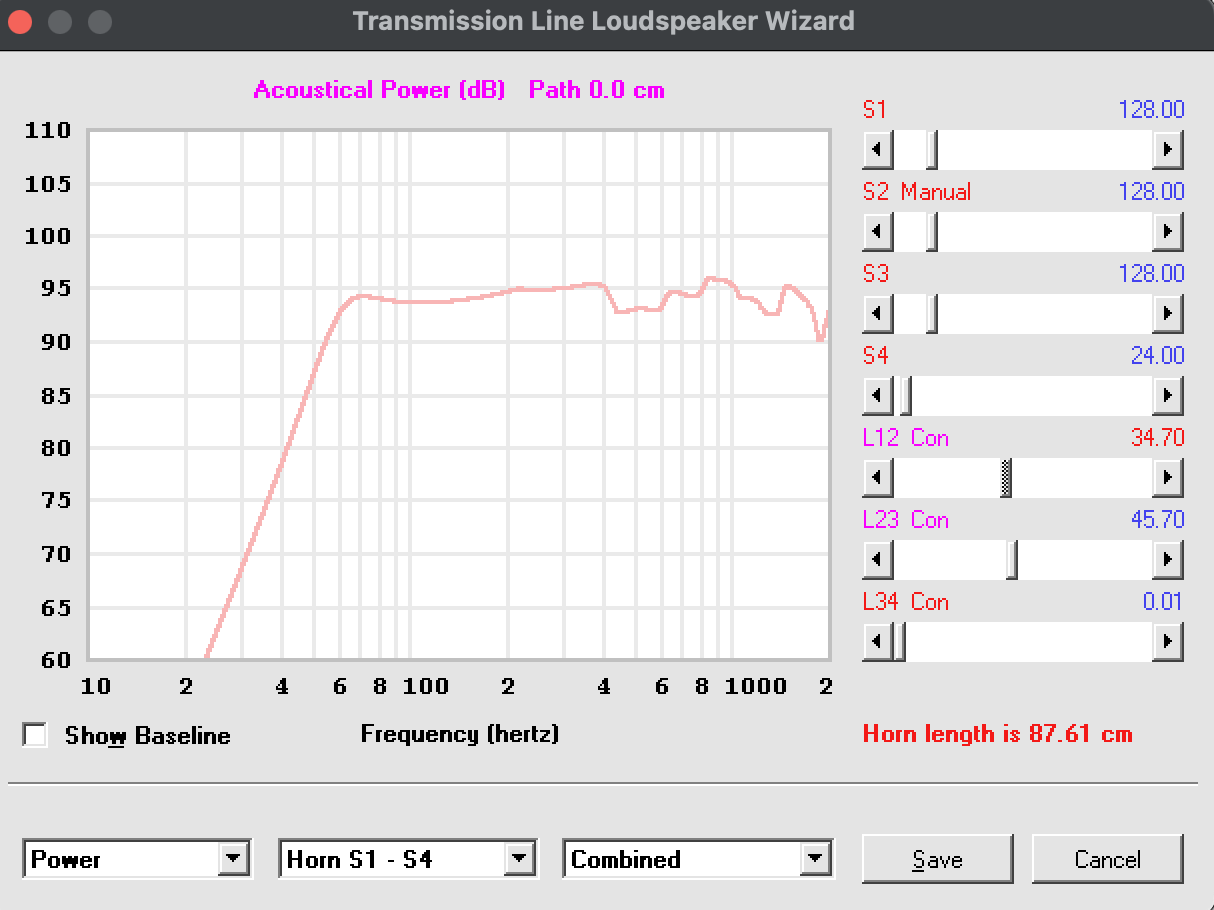Click the right arrow of L12 Con slider
This screenshot has width=1214, height=910.
pyautogui.click(x=1167, y=479)
